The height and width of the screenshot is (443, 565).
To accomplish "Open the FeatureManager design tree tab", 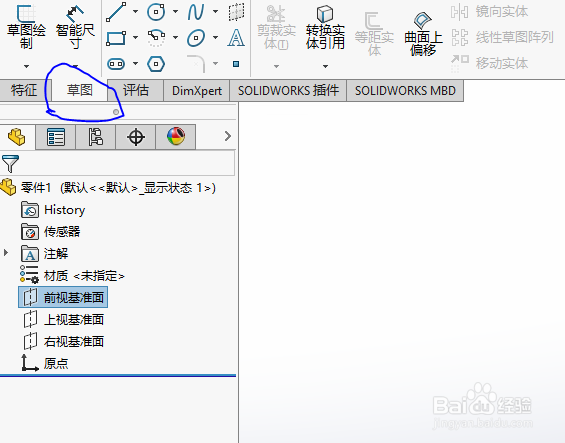I will click(x=17, y=137).
